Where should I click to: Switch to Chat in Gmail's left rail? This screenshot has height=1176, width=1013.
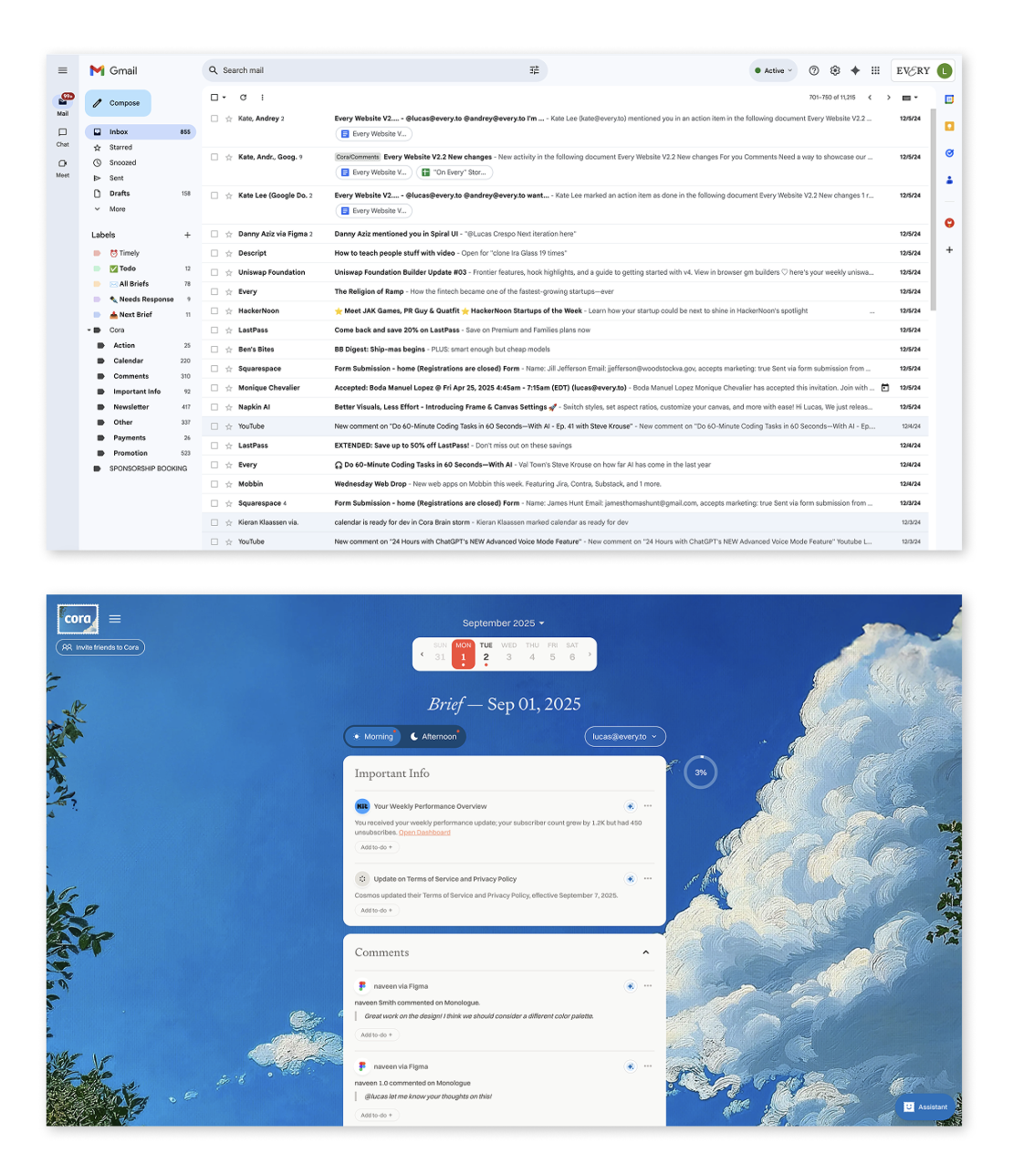[x=62, y=131]
